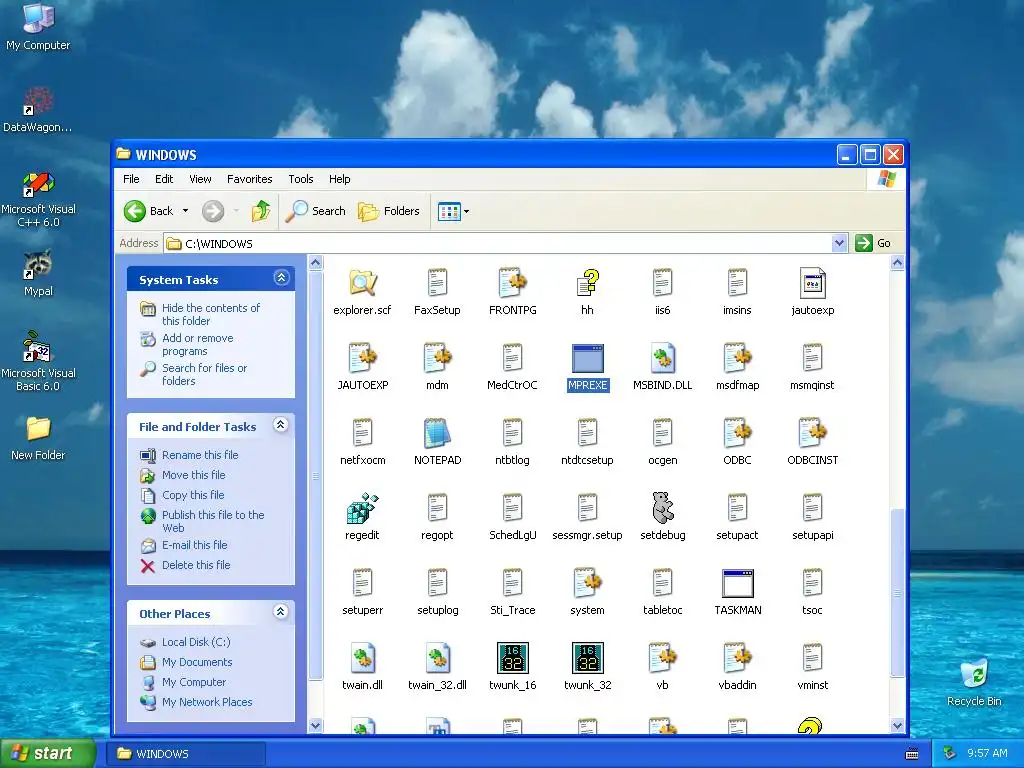The height and width of the screenshot is (768, 1024).
Task: Collapse the Other Places panel
Action: pos(281,612)
